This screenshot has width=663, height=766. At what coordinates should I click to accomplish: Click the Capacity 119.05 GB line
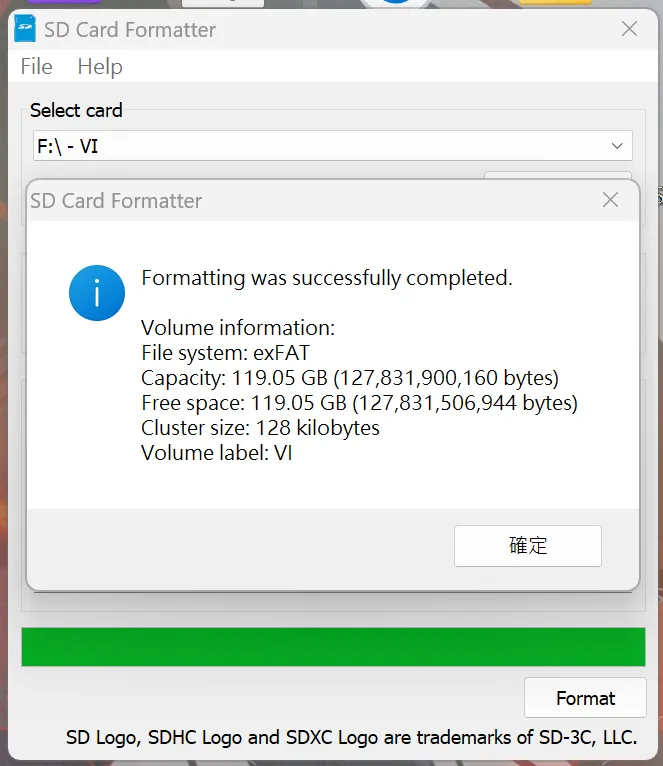coord(350,378)
